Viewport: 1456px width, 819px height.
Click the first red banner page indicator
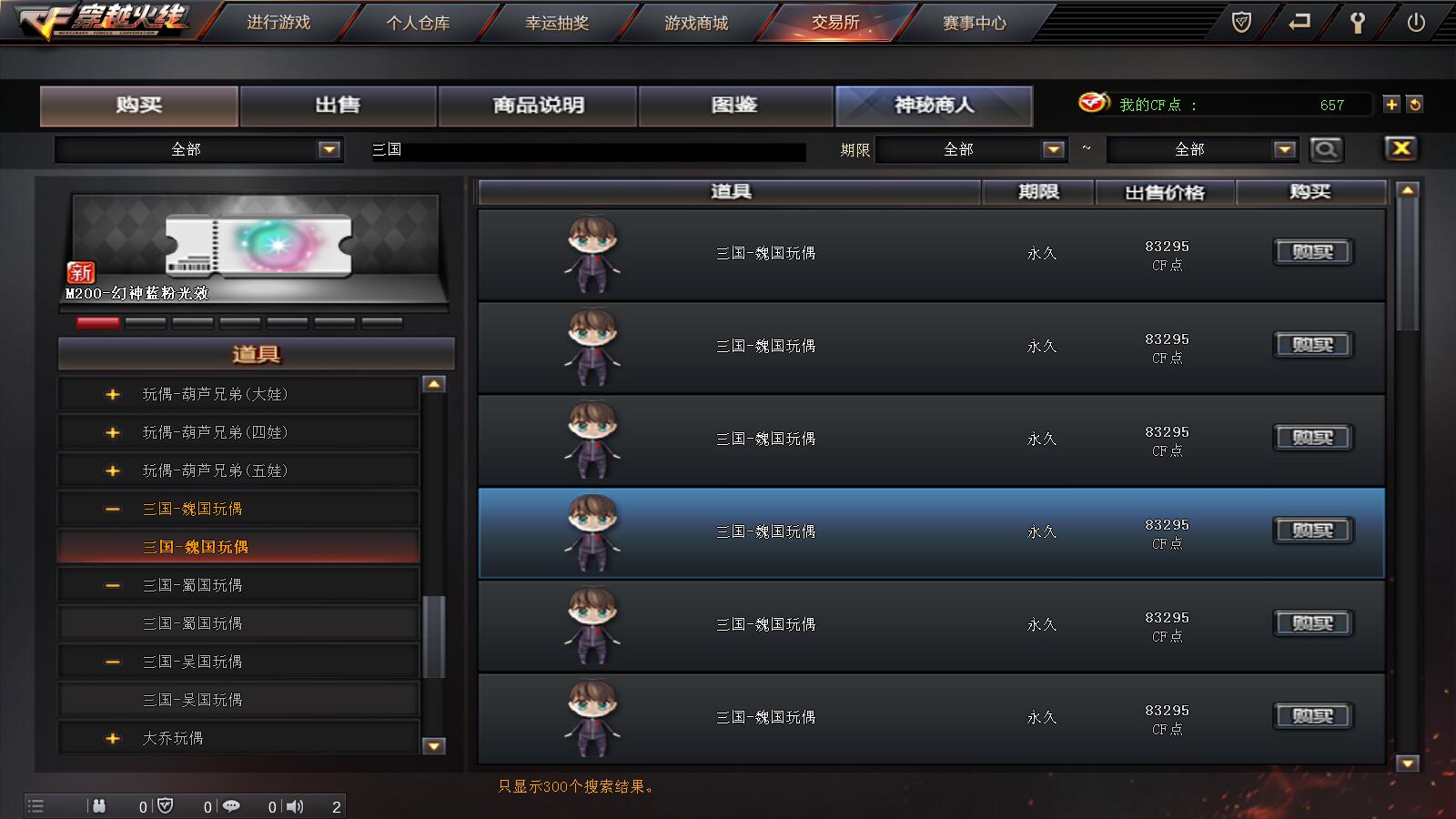(x=98, y=323)
